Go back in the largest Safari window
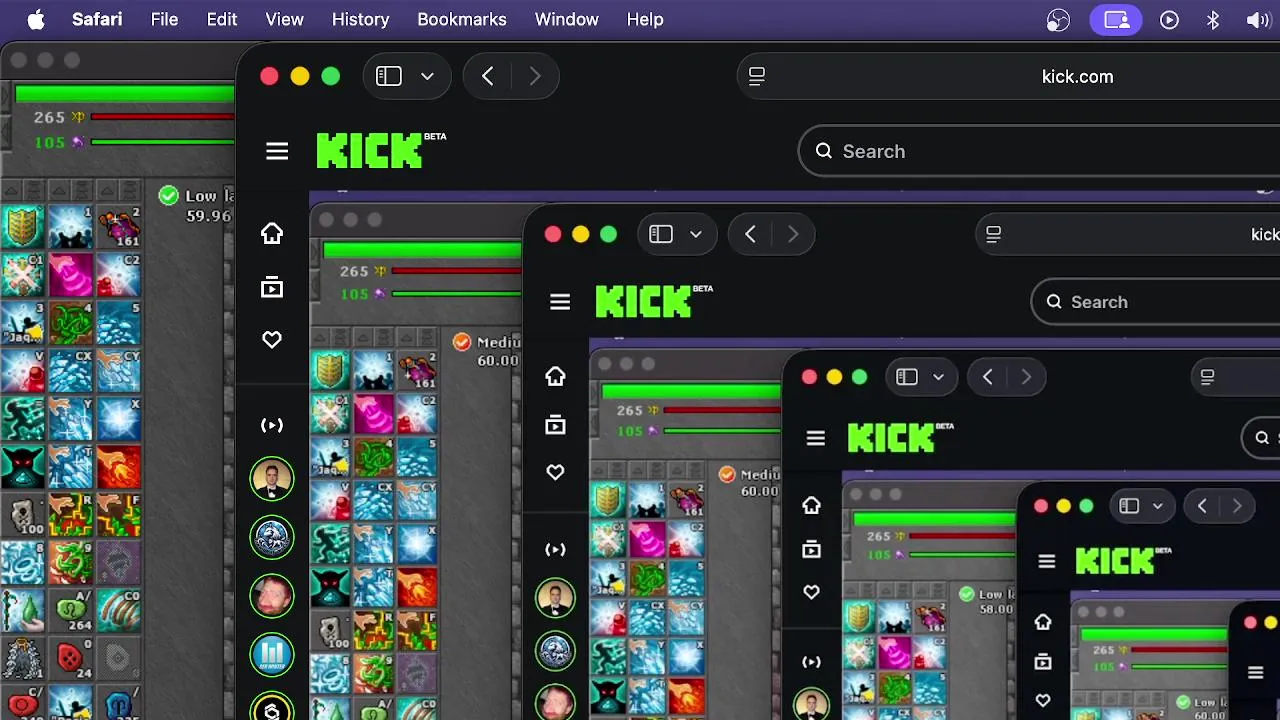The image size is (1280, 720). pyautogui.click(x=488, y=76)
